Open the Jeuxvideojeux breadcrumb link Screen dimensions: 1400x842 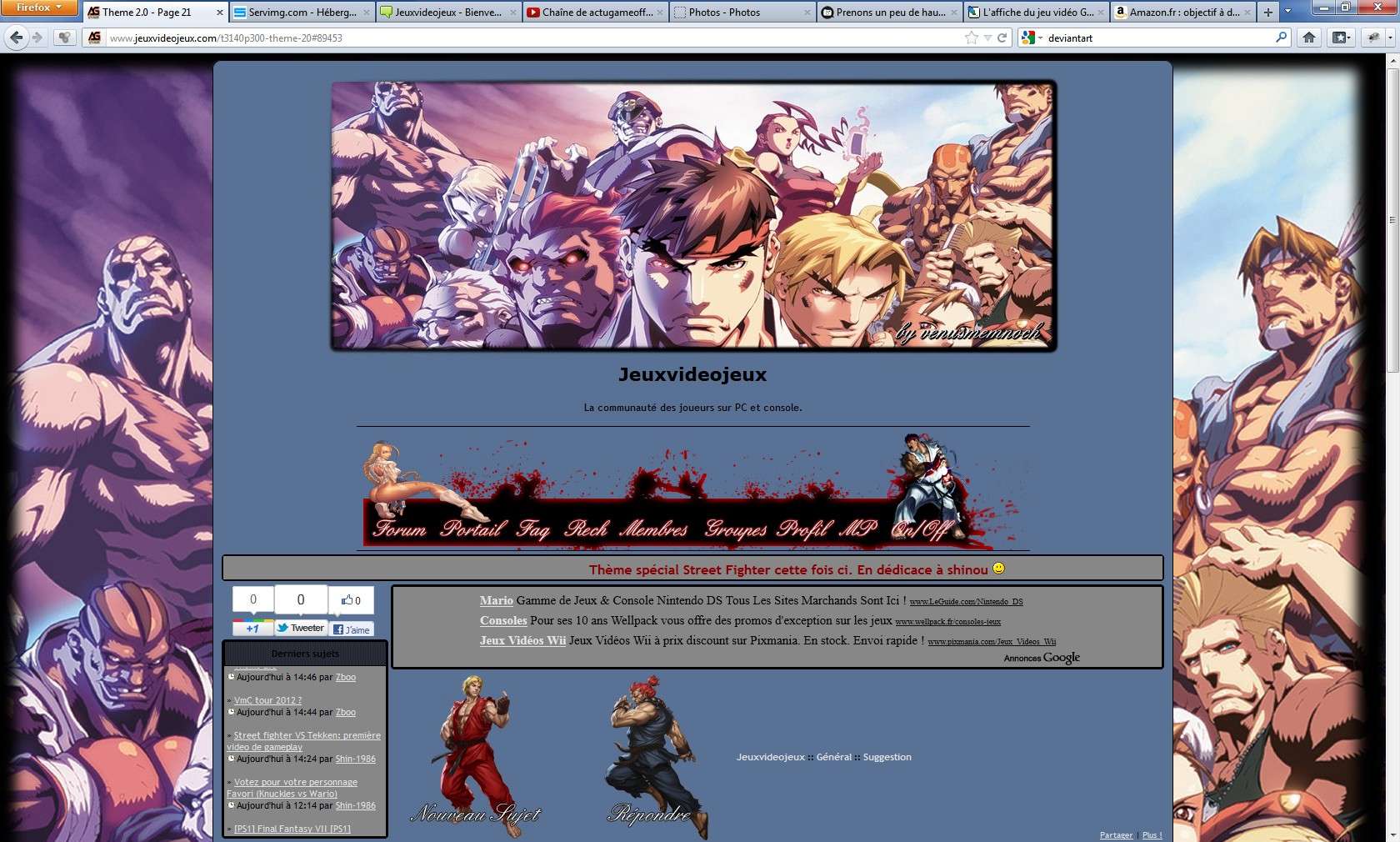(x=771, y=757)
